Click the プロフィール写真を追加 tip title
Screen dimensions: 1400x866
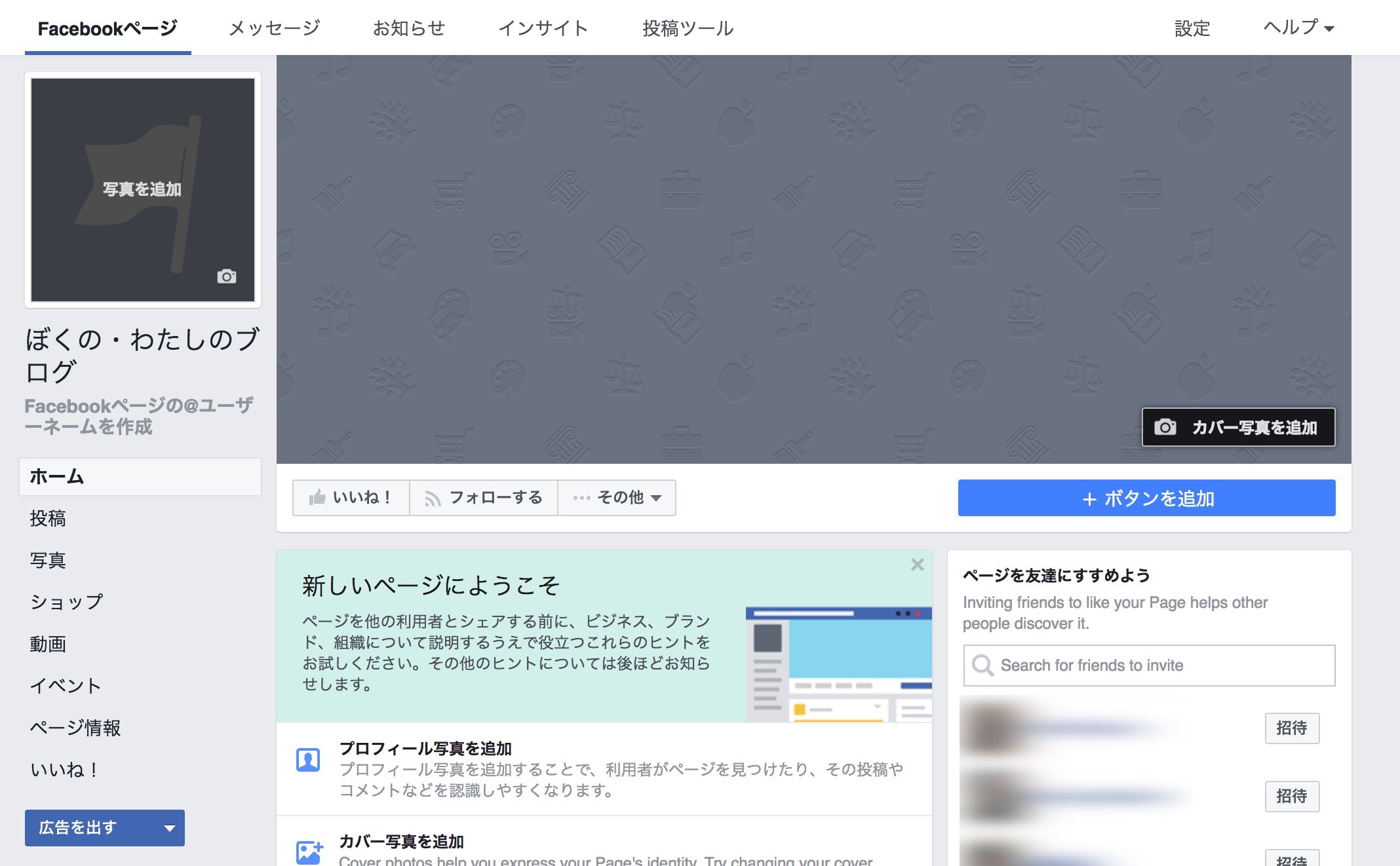pos(425,748)
